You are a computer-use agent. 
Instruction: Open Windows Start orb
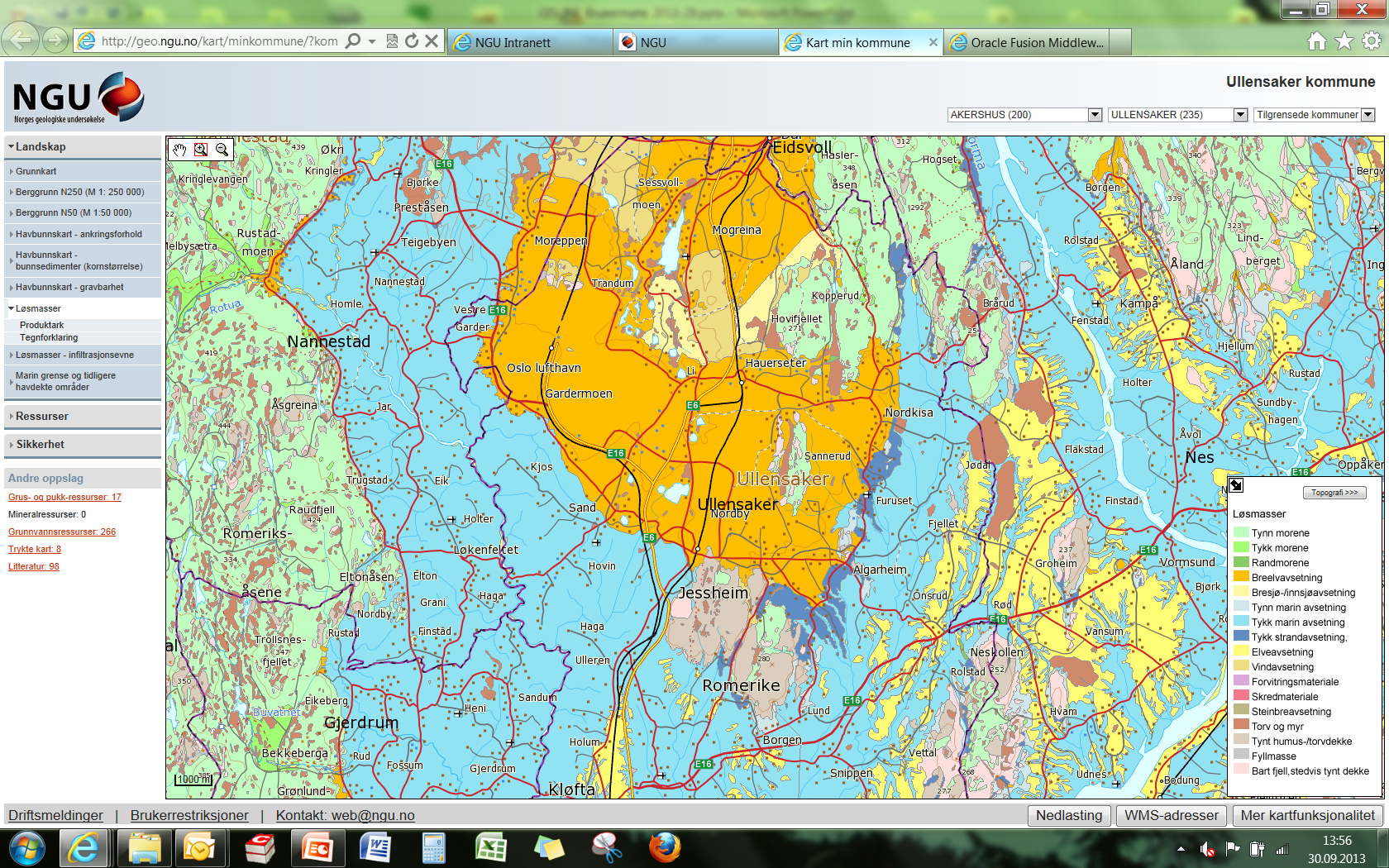pyautogui.click(x=26, y=848)
